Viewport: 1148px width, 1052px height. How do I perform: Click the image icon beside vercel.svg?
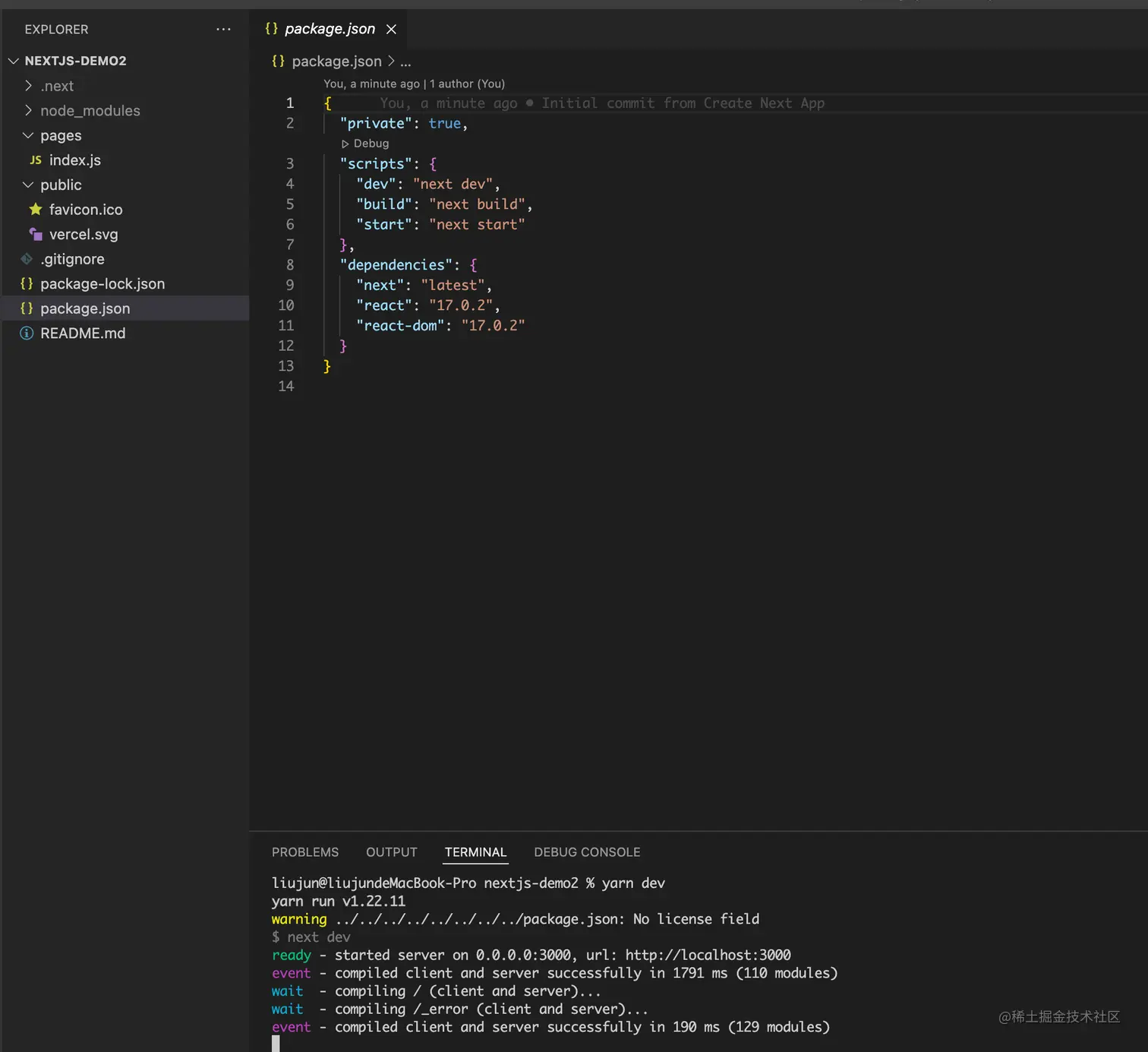coord(36,234)
